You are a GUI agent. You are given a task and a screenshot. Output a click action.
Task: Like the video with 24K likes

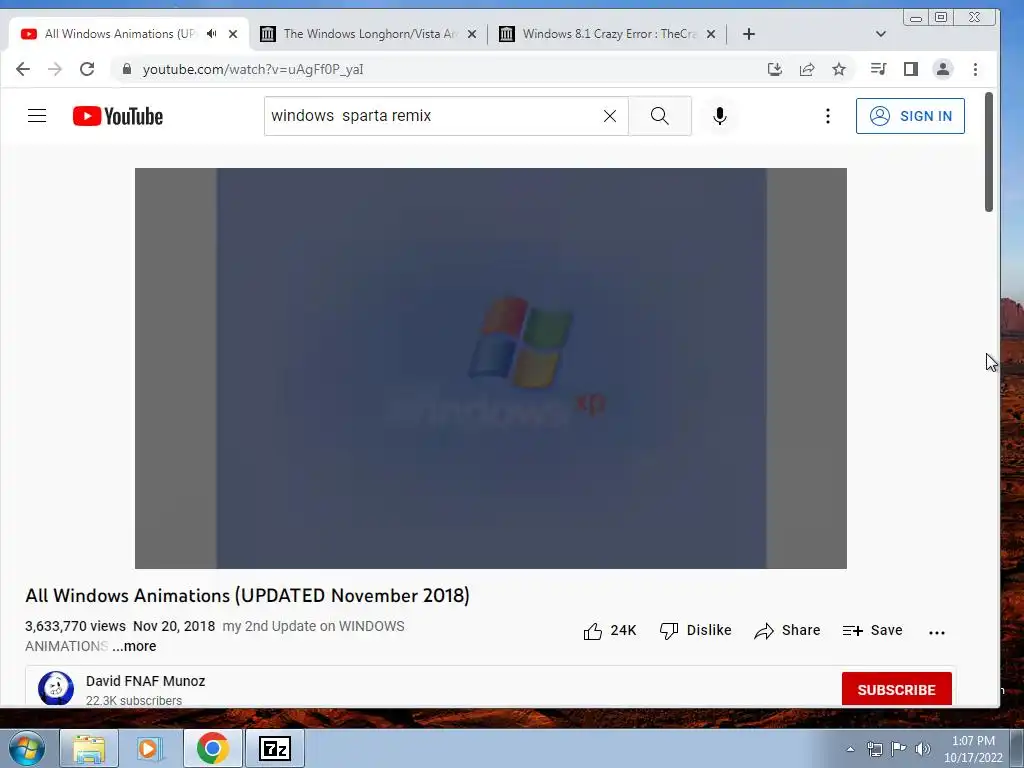click(x=609, y=631)
